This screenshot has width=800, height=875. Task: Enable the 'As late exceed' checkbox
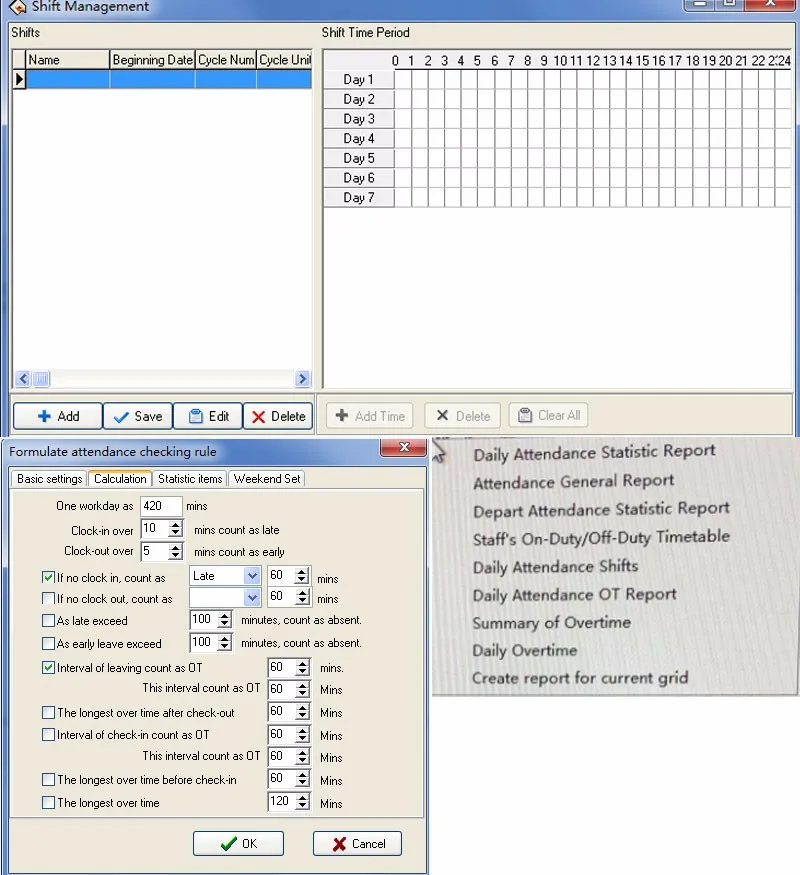49,621
